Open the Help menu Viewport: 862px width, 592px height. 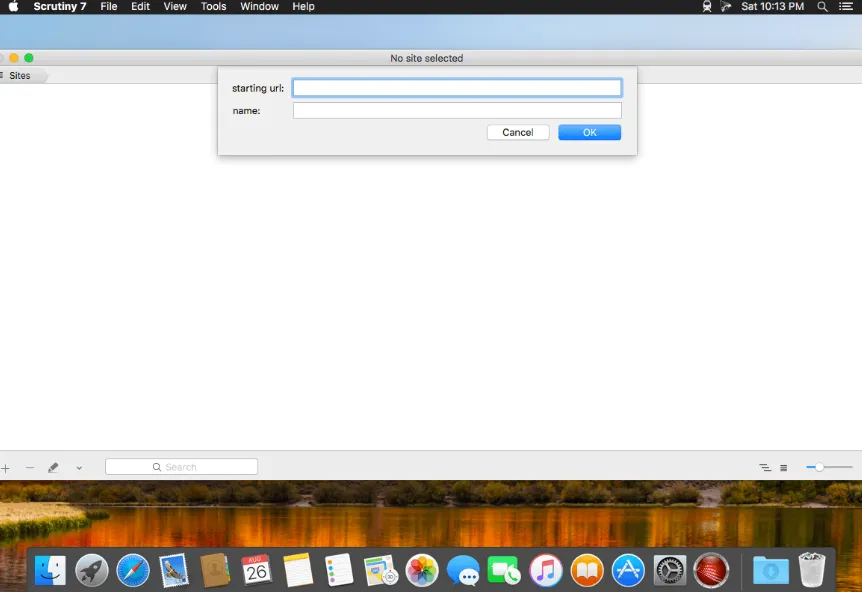coord(303,7)
